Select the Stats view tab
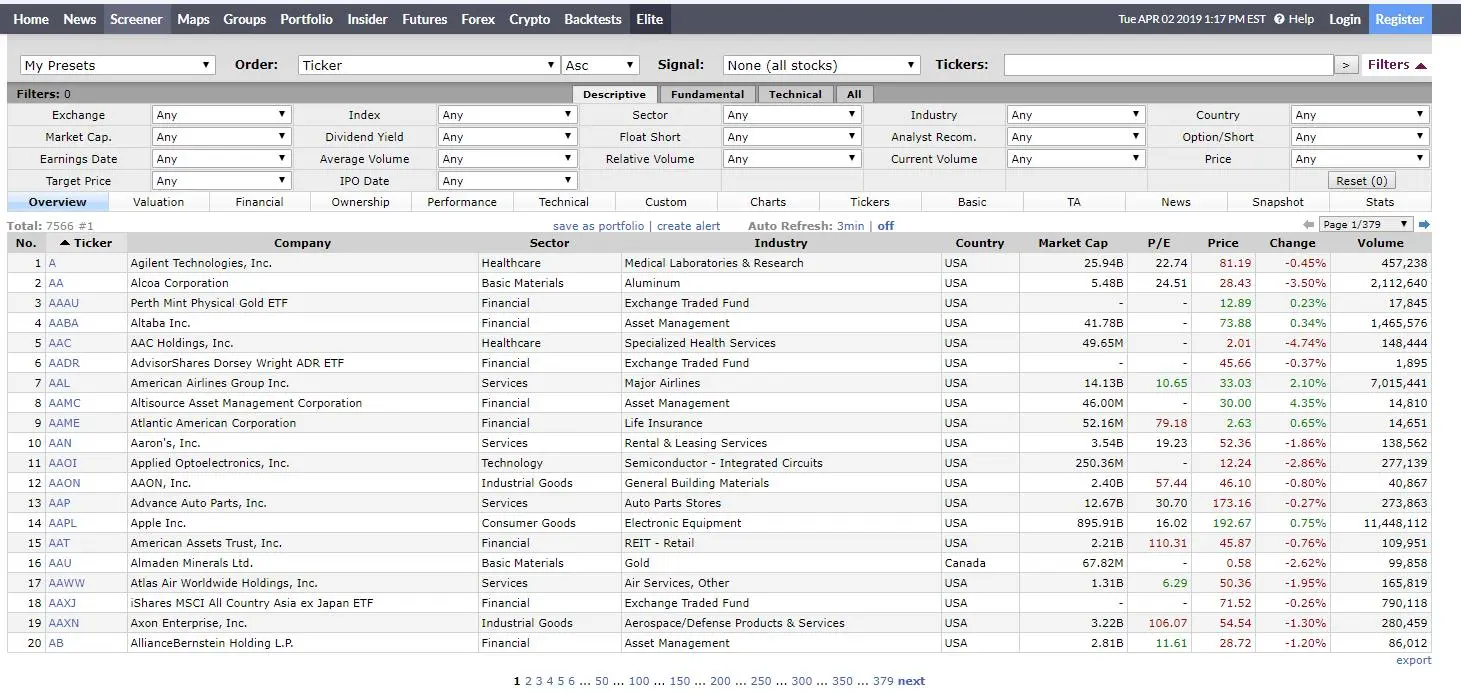Viewport: 1461px width, 696px height. pos(1380,202)
